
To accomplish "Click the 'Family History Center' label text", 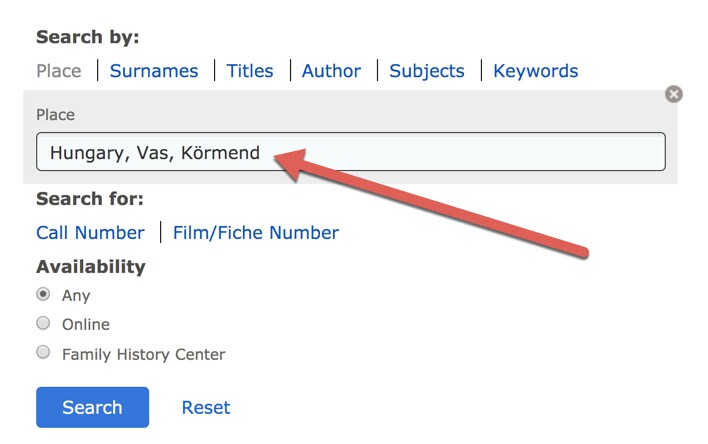I will pos(144,354).
